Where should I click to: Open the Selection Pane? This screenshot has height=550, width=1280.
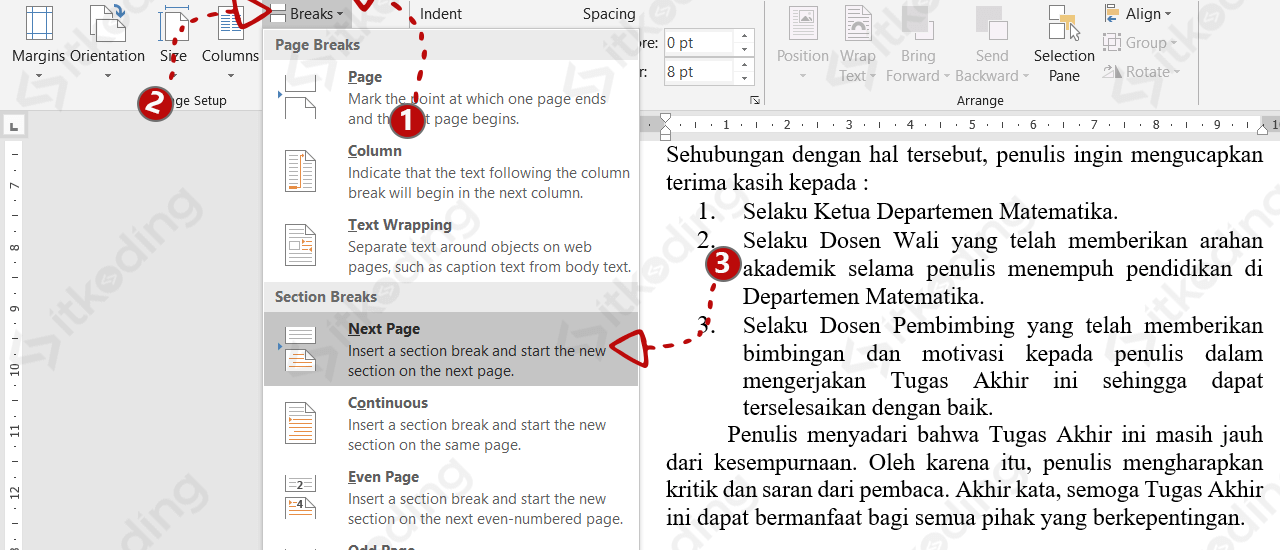coord(1064,44)
